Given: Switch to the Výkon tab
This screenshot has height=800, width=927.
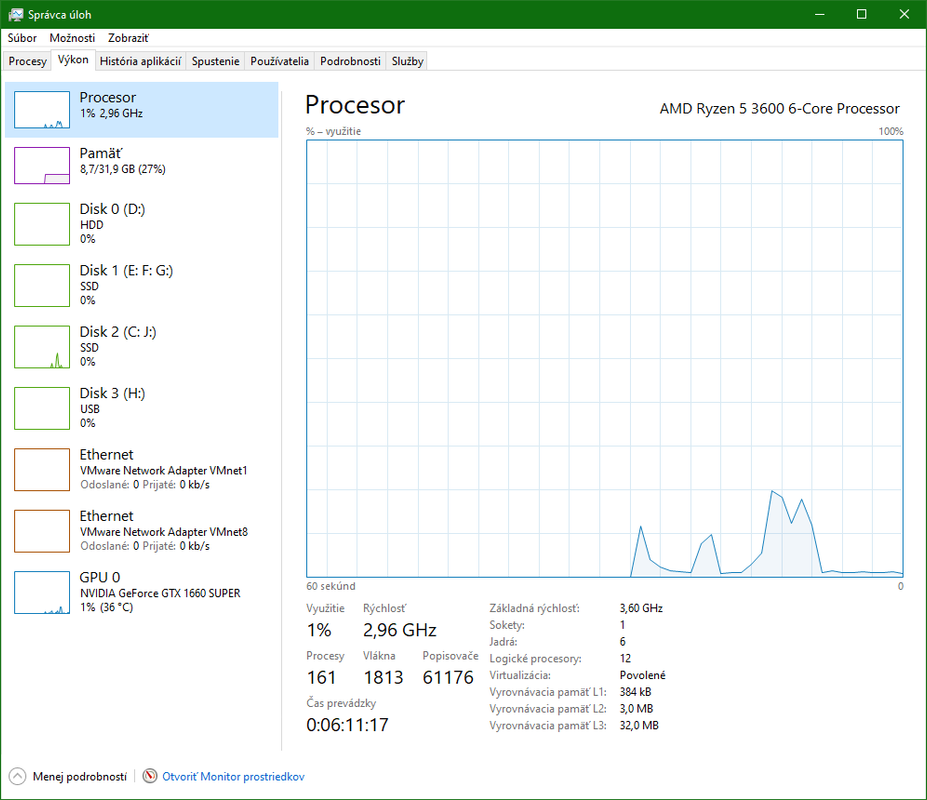Looking at the screenshot, I should [73, 60].
